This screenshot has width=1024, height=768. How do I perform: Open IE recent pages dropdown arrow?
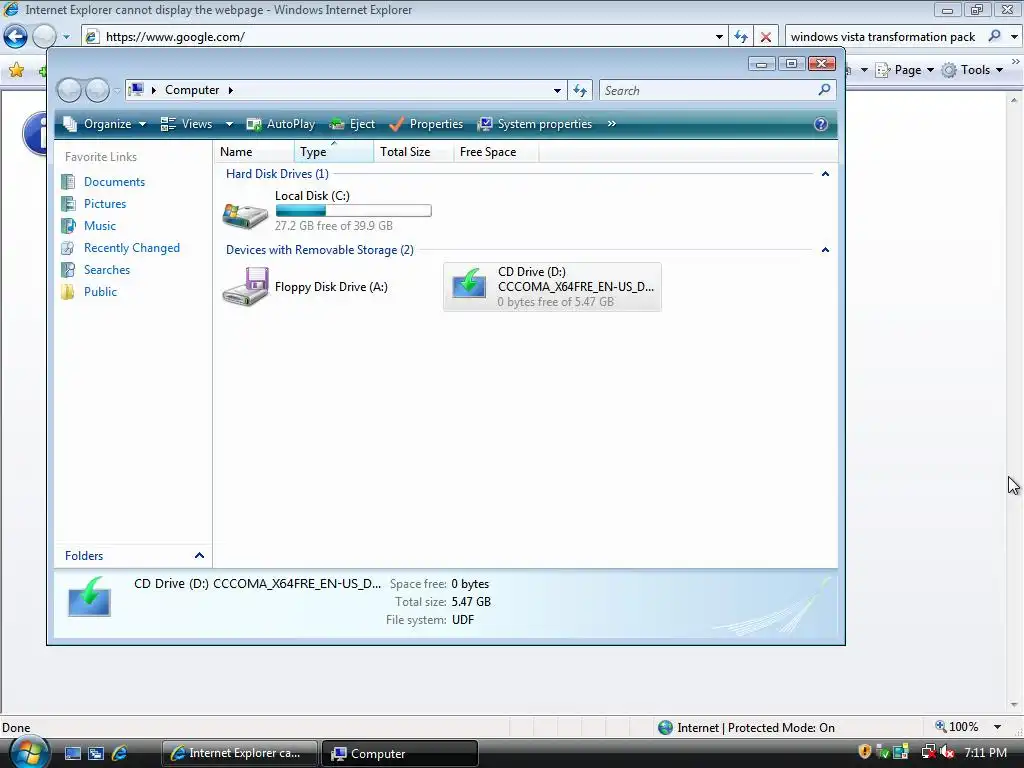coord(66,37)
